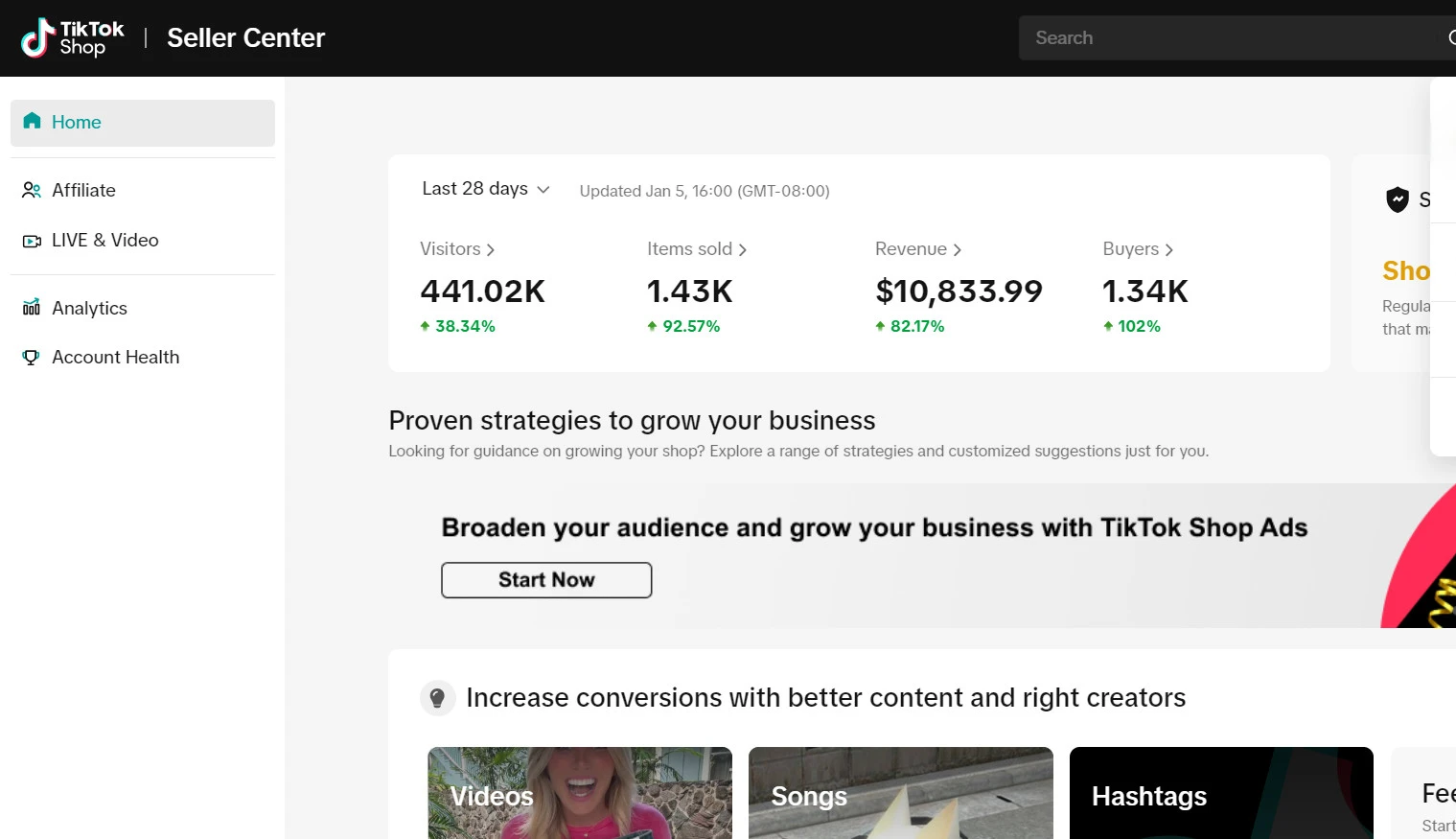Click the $10,833.99 revenue value
The image size is (1456, 839).
pos(959,291)
